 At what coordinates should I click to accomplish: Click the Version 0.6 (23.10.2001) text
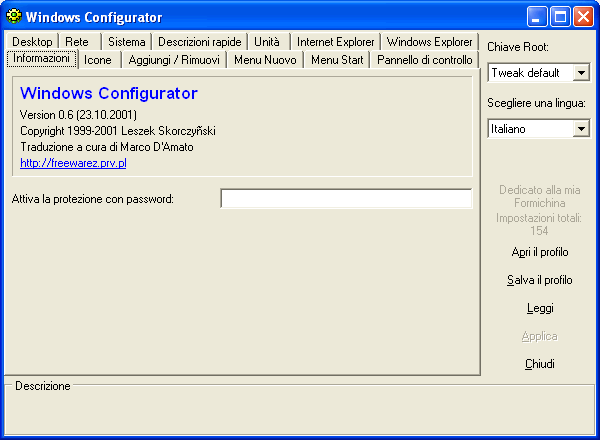click(x=78, y=115)
